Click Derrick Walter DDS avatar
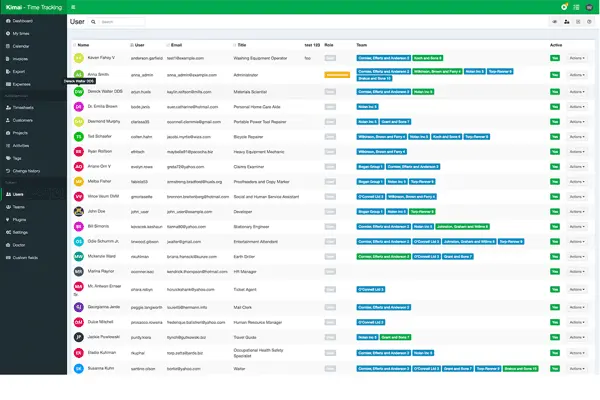The image size is (600, 400). click(x=78, y=90)
